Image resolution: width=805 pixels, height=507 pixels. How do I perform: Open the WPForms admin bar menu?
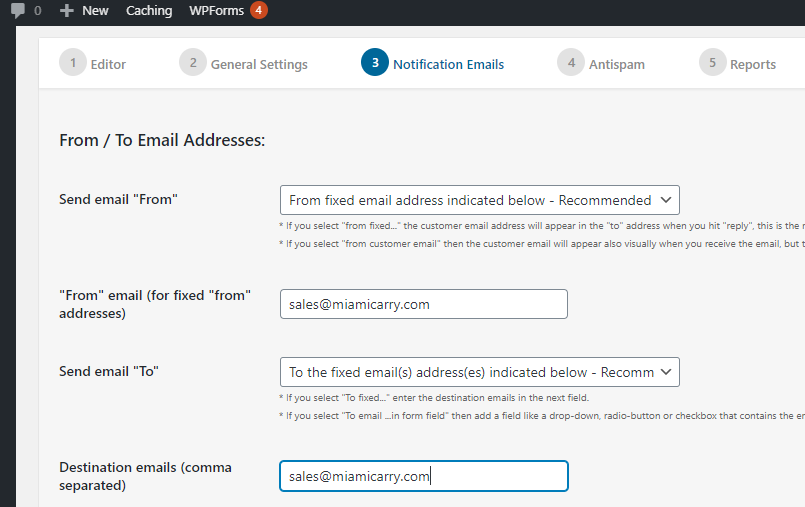pyautogui.click(x=216, y=10)
